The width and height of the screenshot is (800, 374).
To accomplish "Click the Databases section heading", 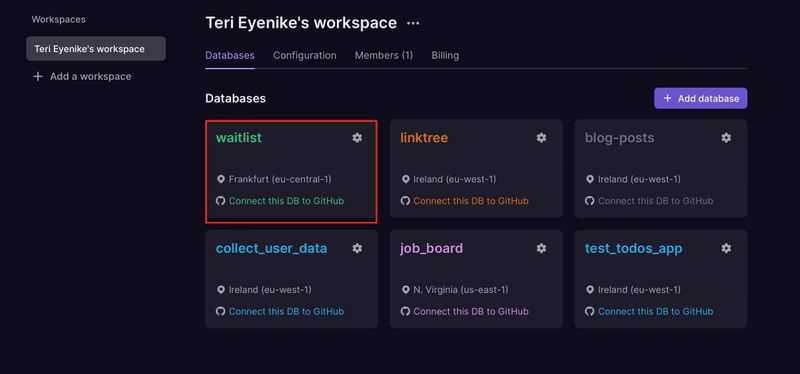I will (x=235, y=98).
